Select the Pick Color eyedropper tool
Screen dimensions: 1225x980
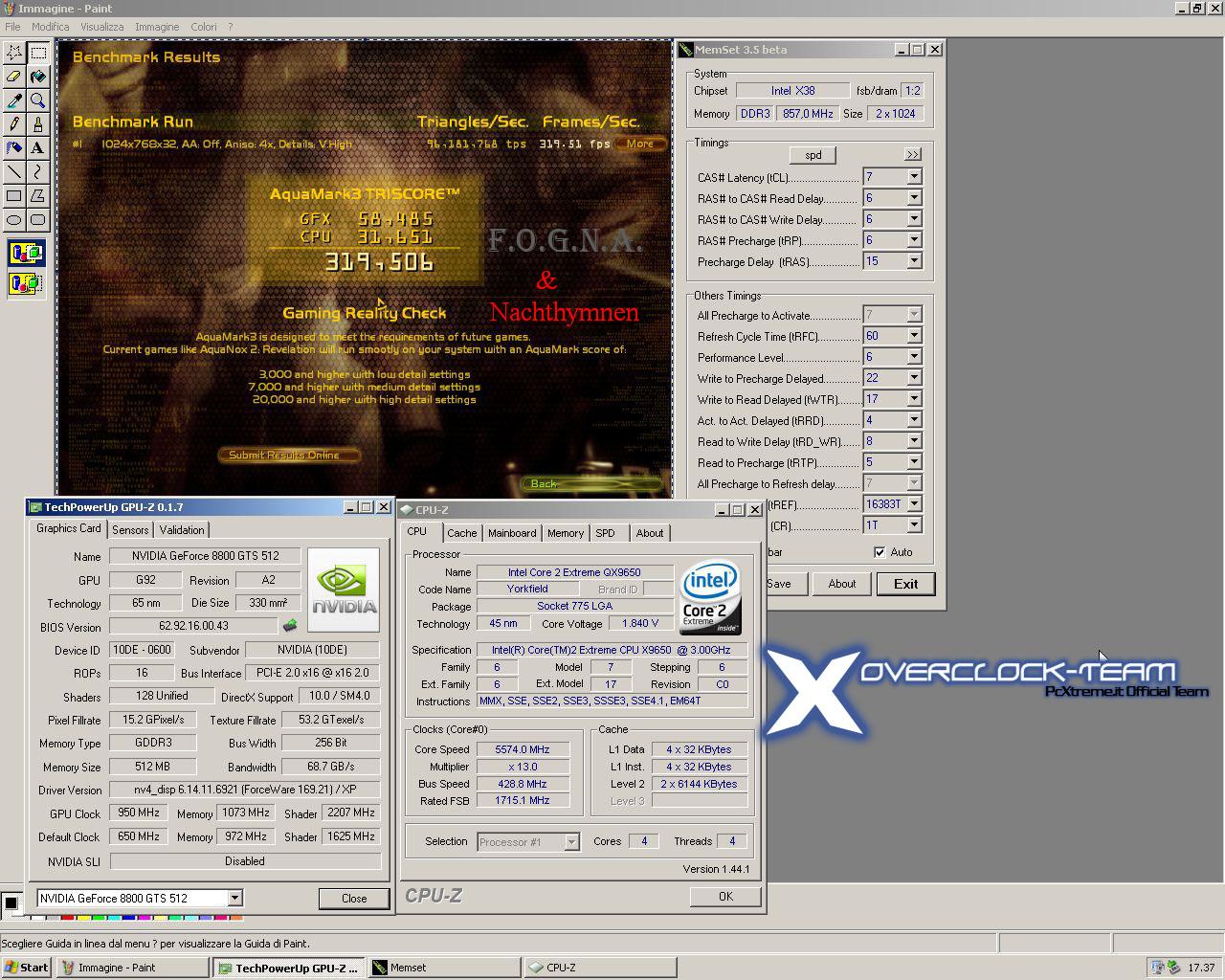pos(14,100)
